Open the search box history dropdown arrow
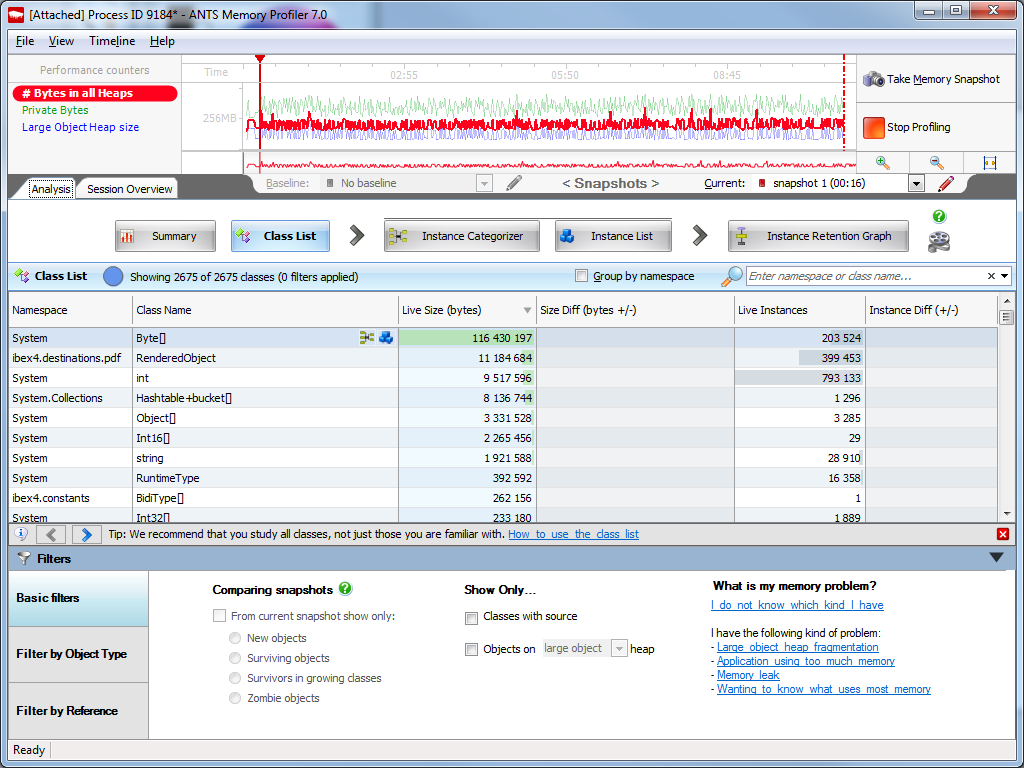Viewport: 1024px width, 768px height. 1004,276
